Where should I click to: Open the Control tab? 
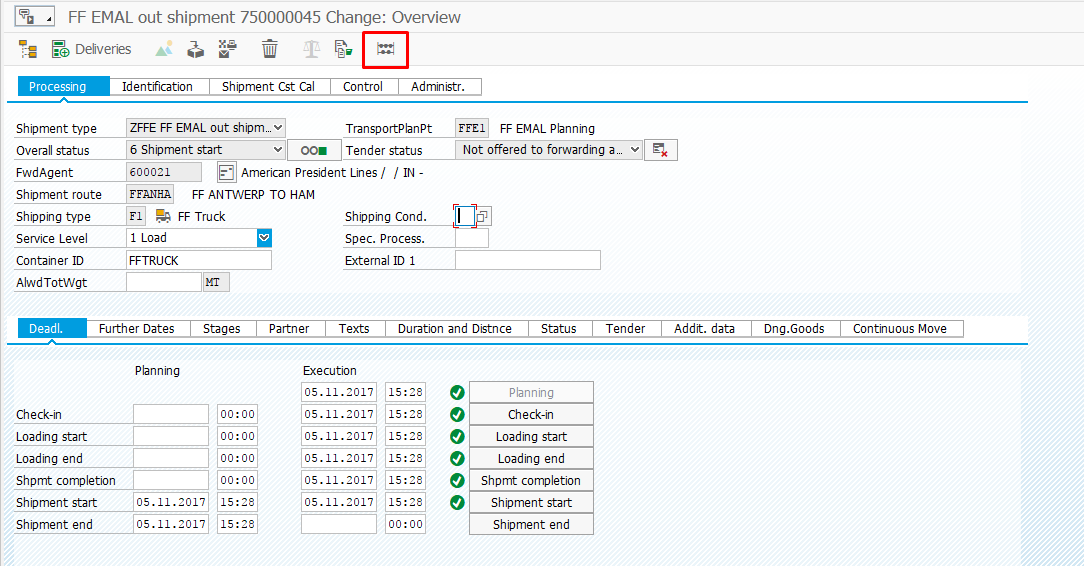click(x=363, y=86)
